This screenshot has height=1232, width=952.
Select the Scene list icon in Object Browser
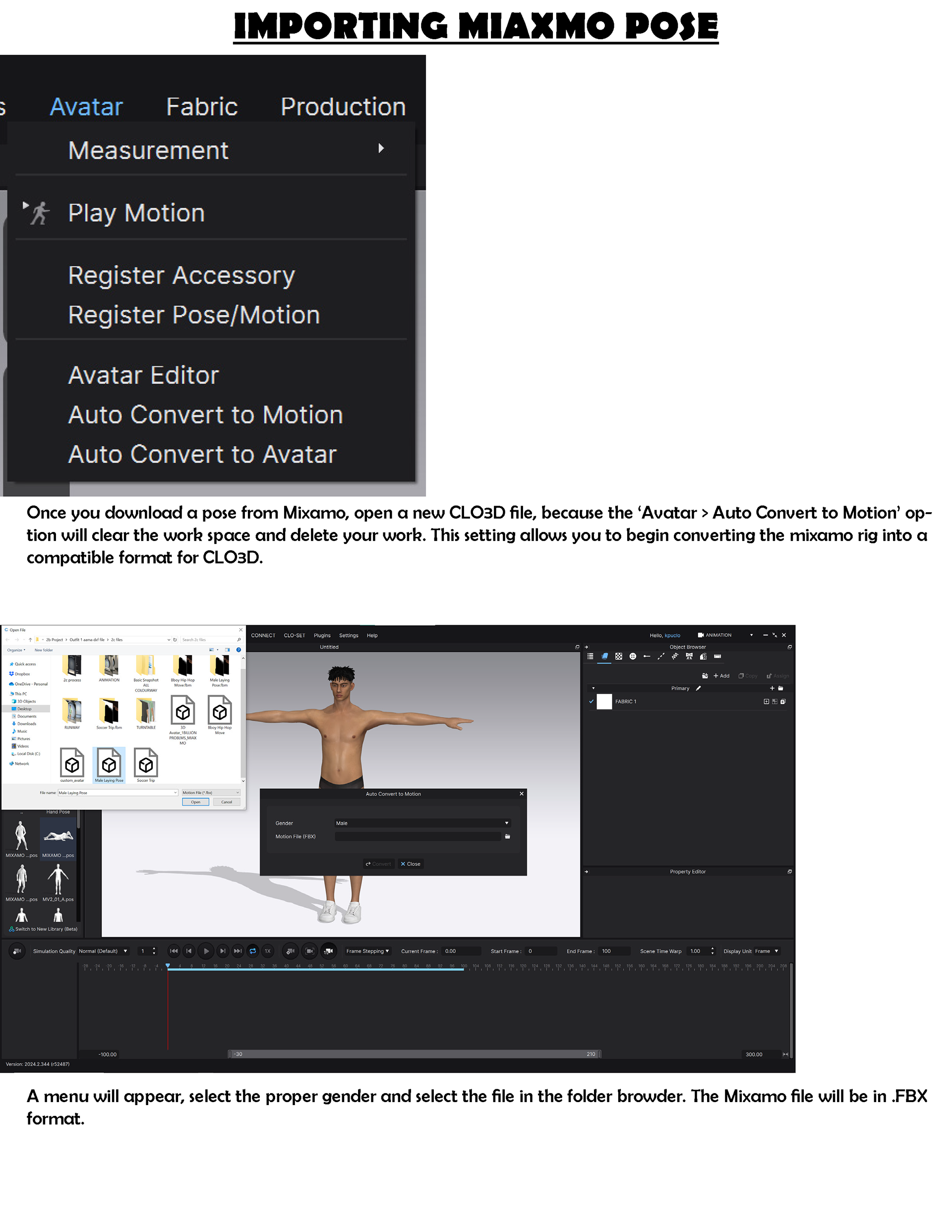coord(590,656)
